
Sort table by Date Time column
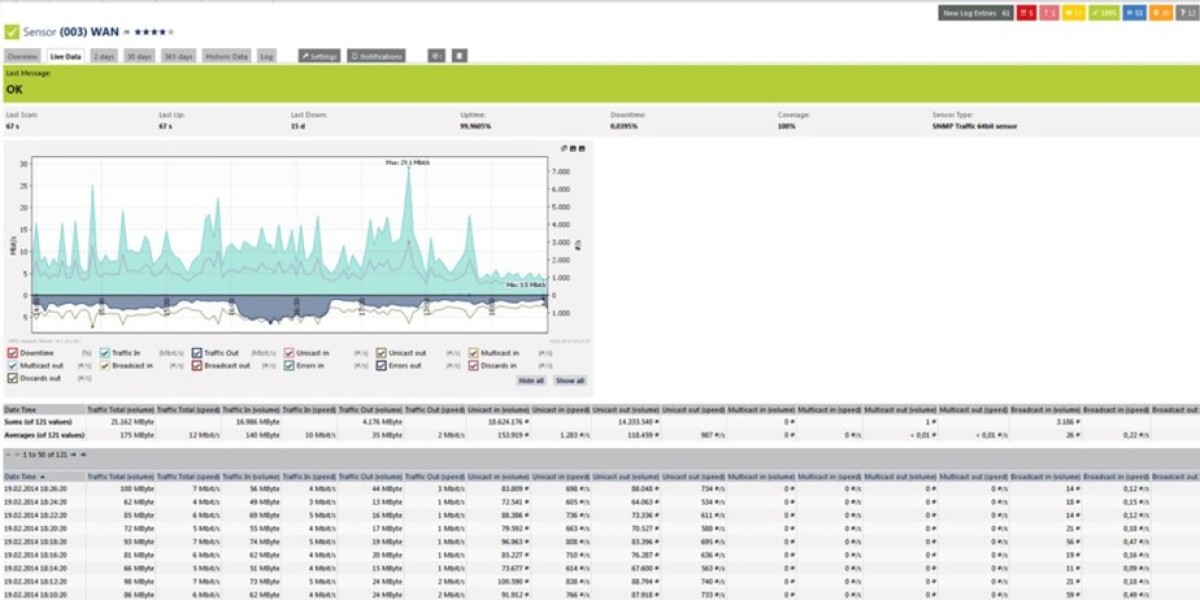coord(22,477)
